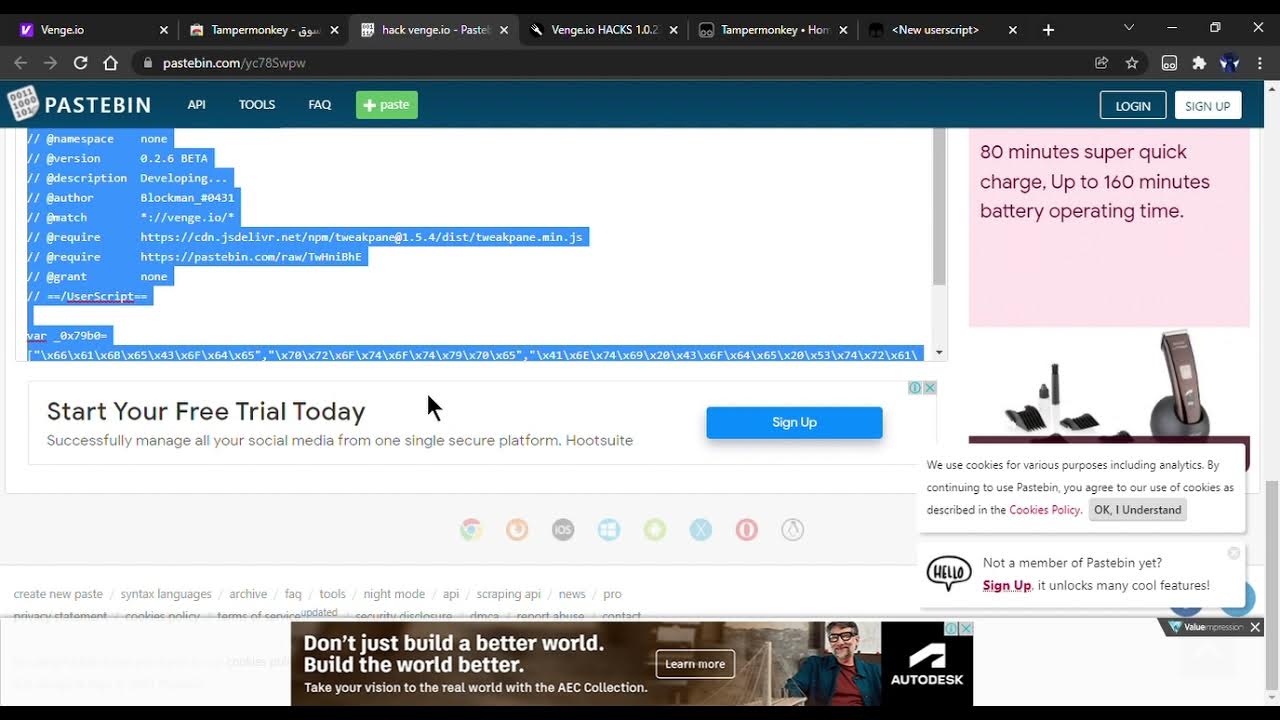
Task: Open the API menu item
Action: 196,104
